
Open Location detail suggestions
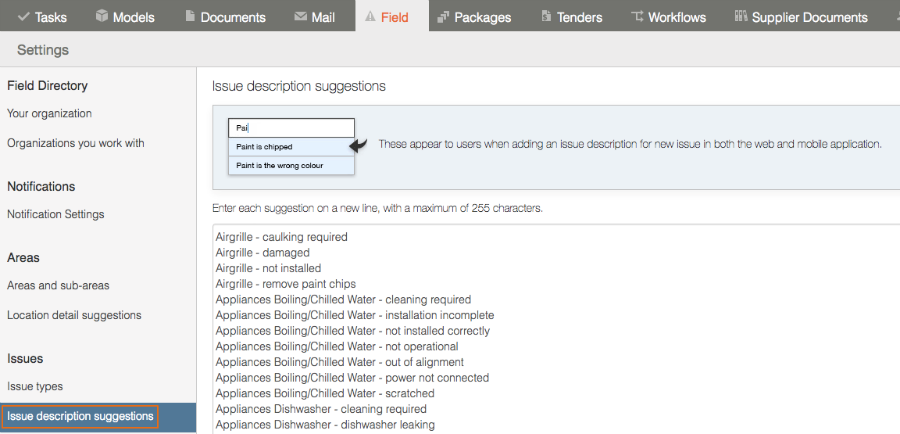(74, 315)
